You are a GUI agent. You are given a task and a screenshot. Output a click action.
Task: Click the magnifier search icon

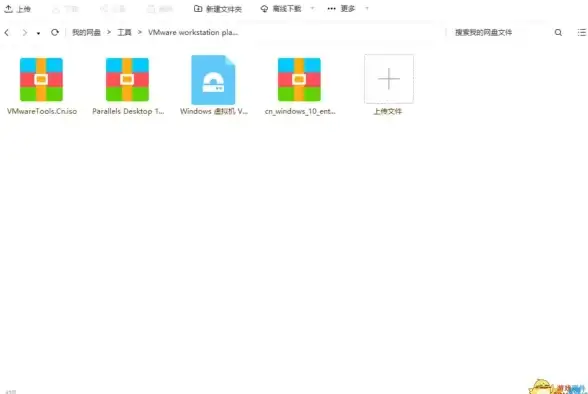click(558, 33)
